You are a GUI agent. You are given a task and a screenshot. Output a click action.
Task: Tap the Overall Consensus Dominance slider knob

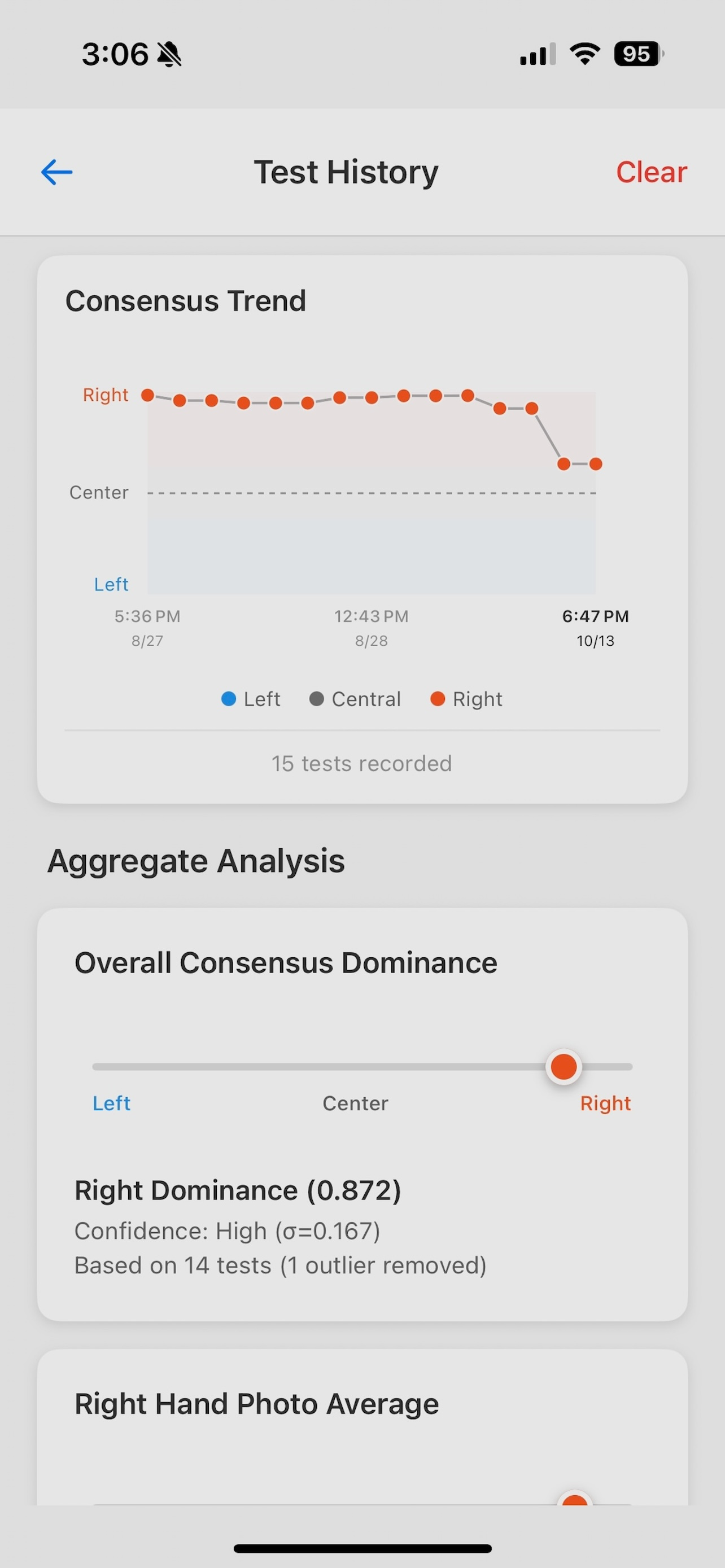coord(564,1066)
